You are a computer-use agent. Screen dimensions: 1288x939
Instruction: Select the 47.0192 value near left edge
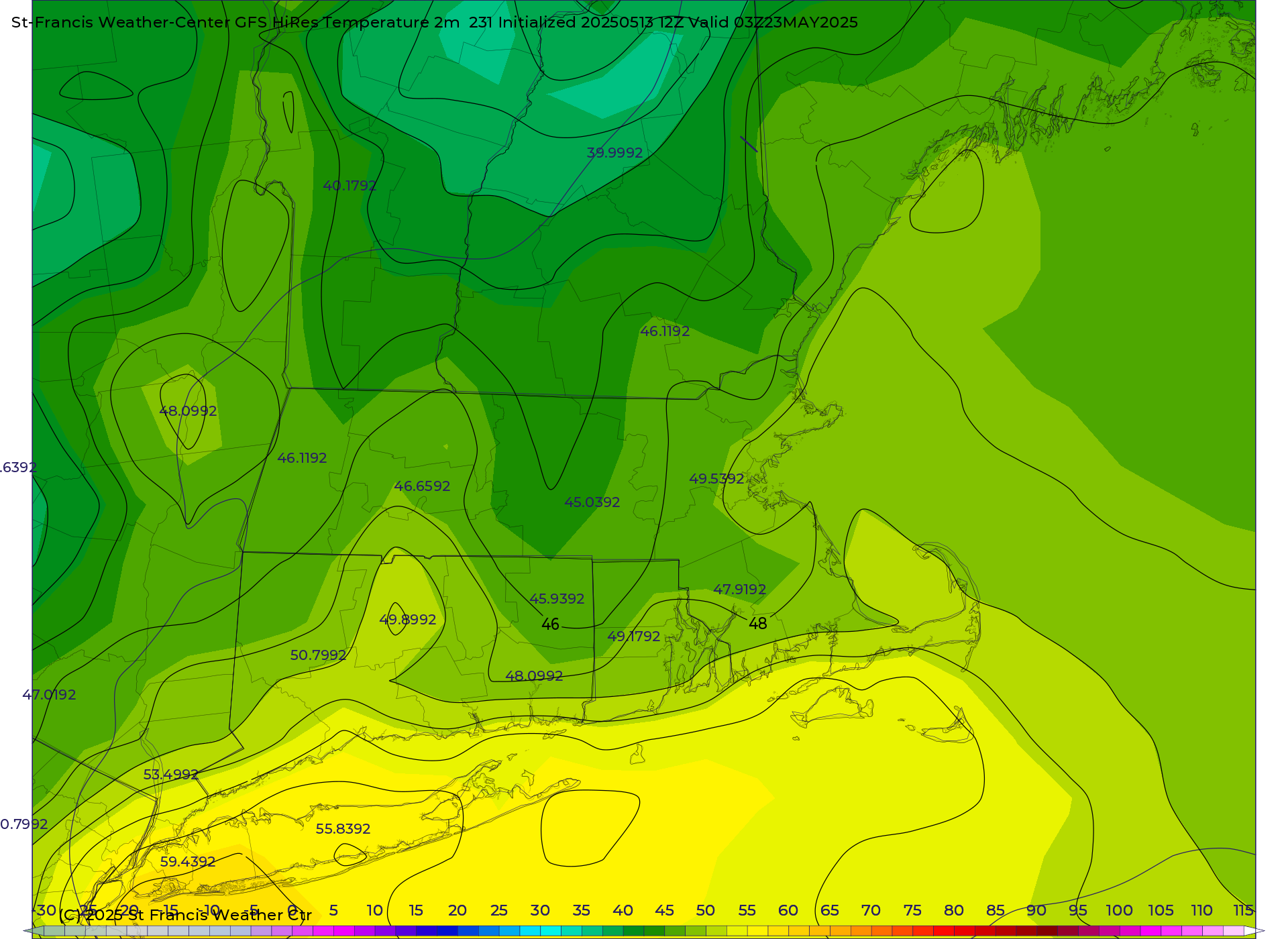49,695
